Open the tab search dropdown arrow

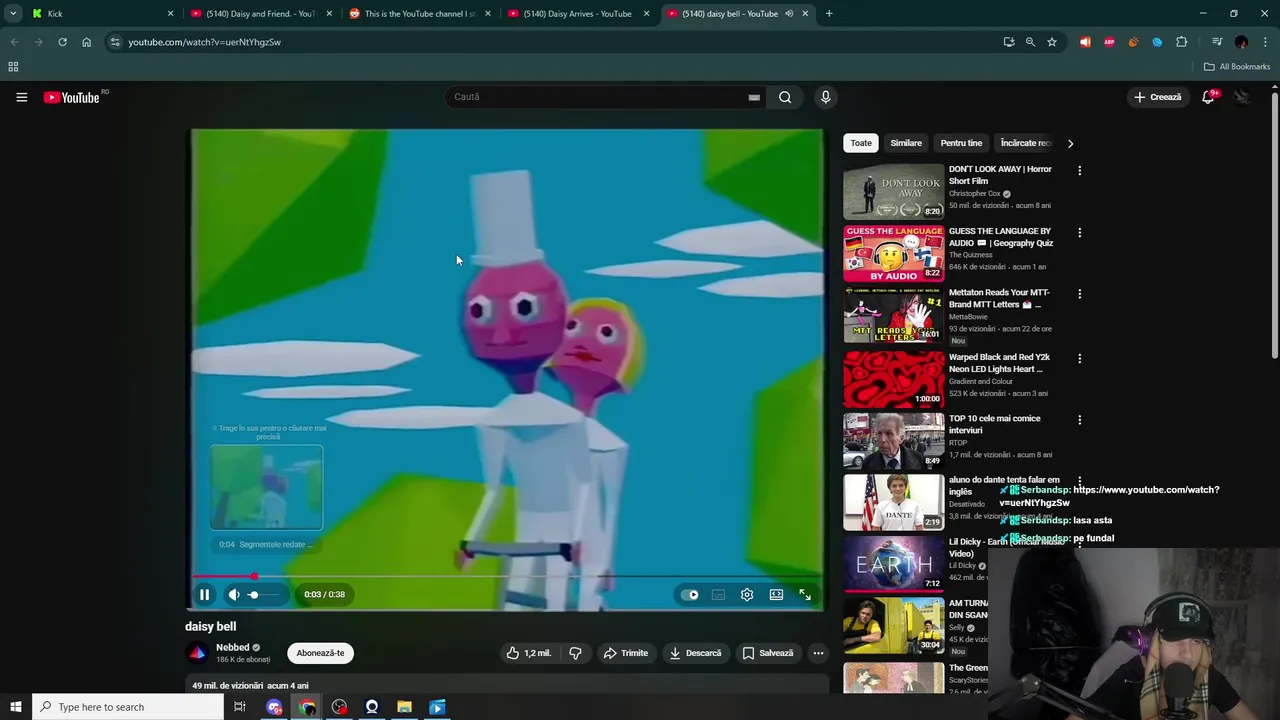coord(13,13)
